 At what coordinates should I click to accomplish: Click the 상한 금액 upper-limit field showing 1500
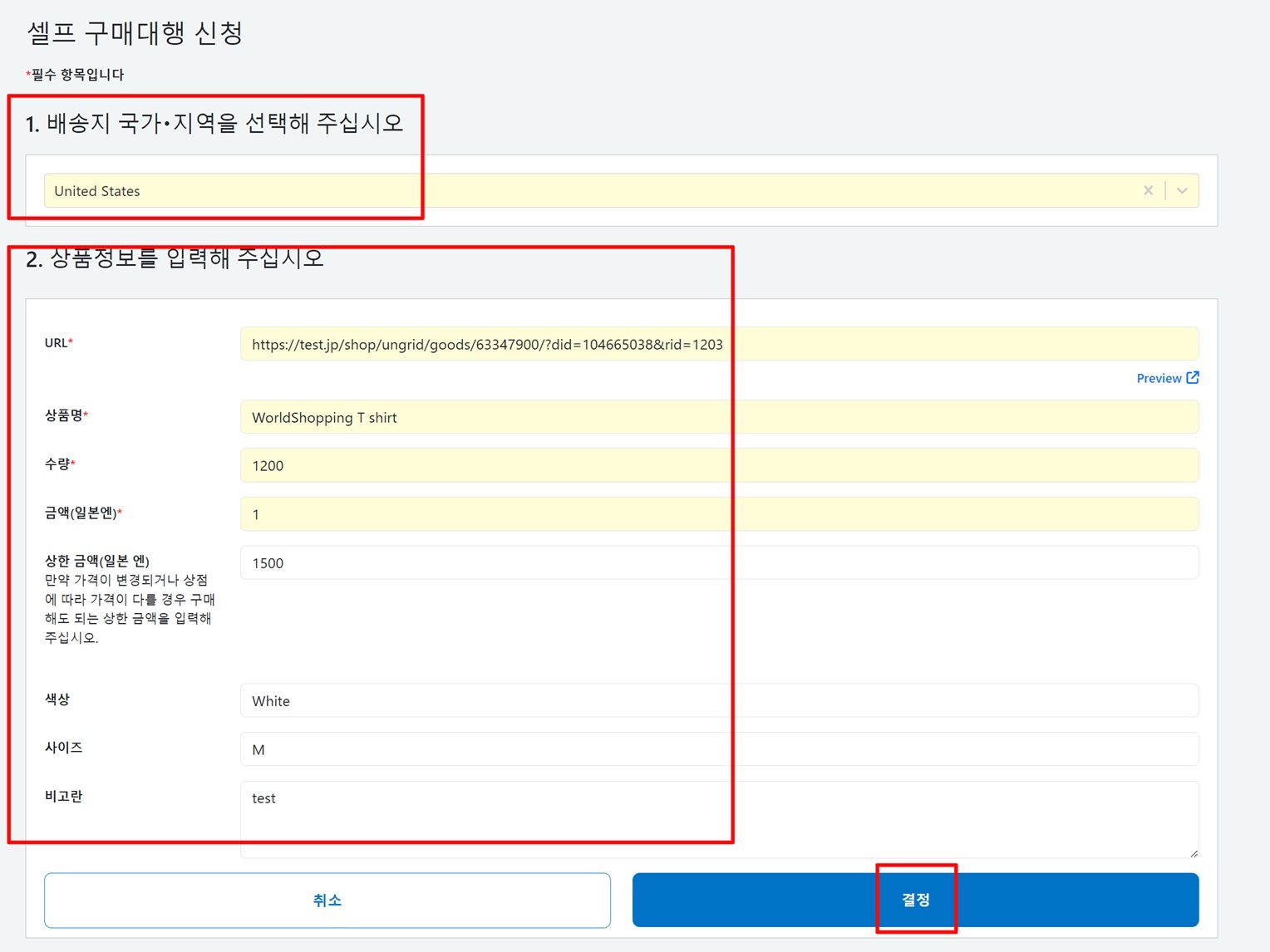tap(582, 562)
